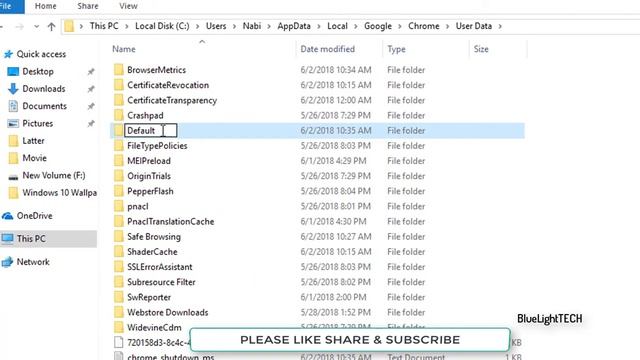
Task: Click the Up one level arrow
Action: click(51, 27)
